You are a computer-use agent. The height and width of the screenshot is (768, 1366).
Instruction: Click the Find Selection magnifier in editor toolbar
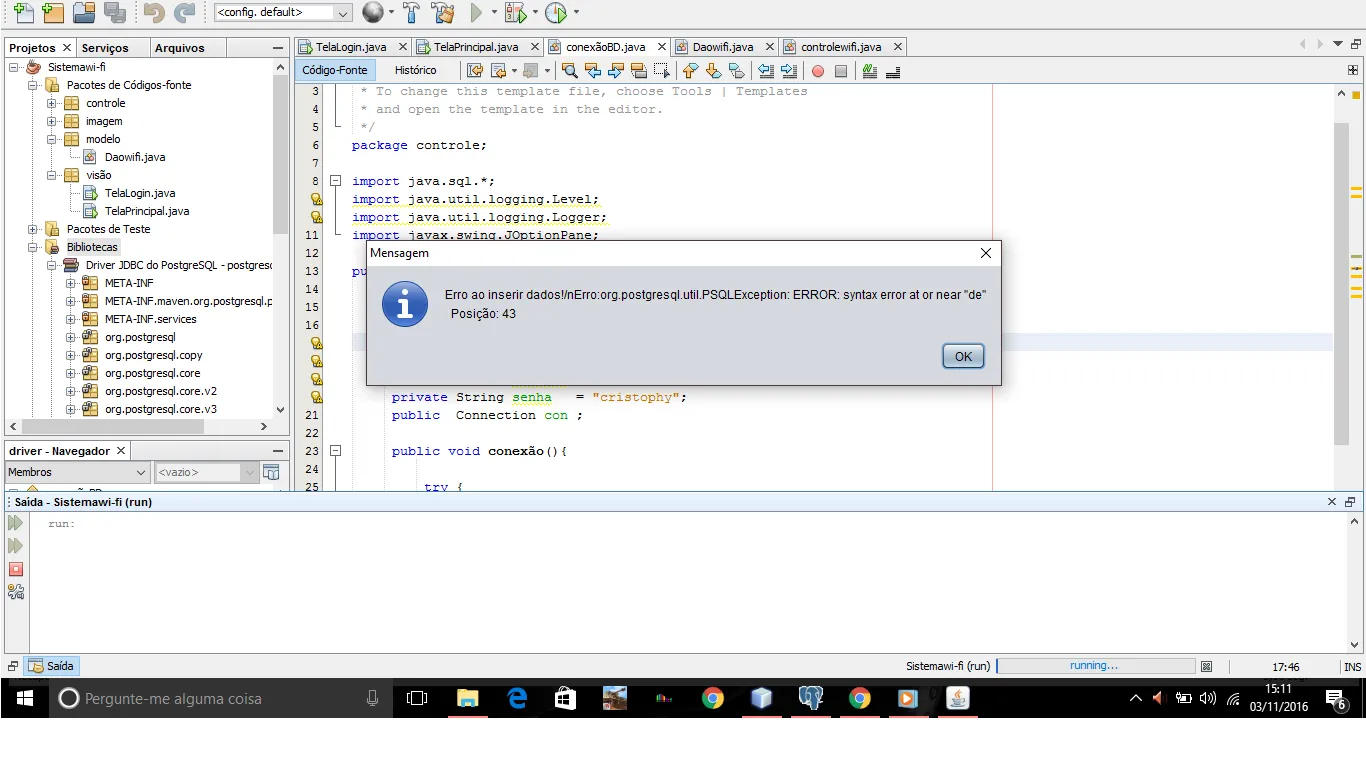coord(569,71)
